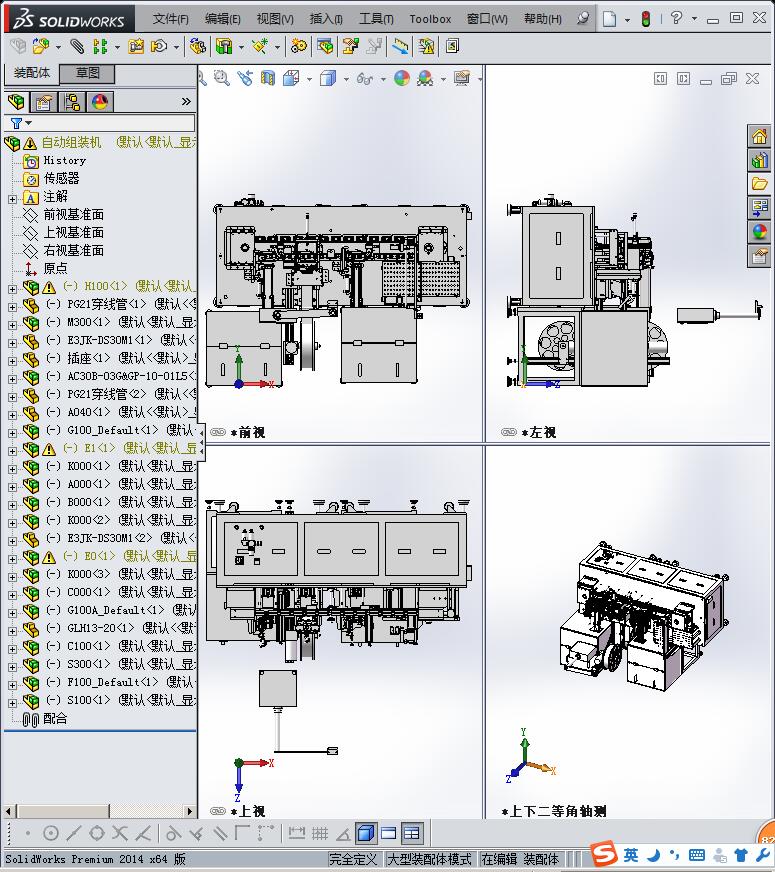Screen dimensions: 775x872
Task: Click the Section View icon
Action: pyautogui.click(x=268, y=78)
